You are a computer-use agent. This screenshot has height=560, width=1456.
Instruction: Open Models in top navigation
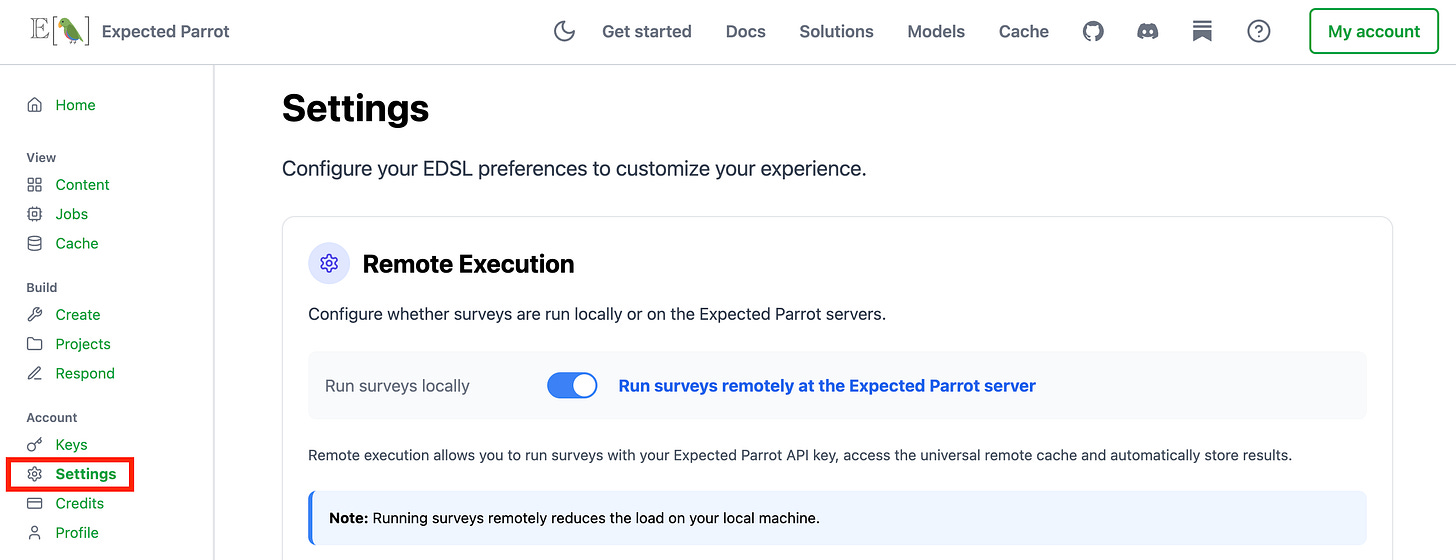(936, 31)
